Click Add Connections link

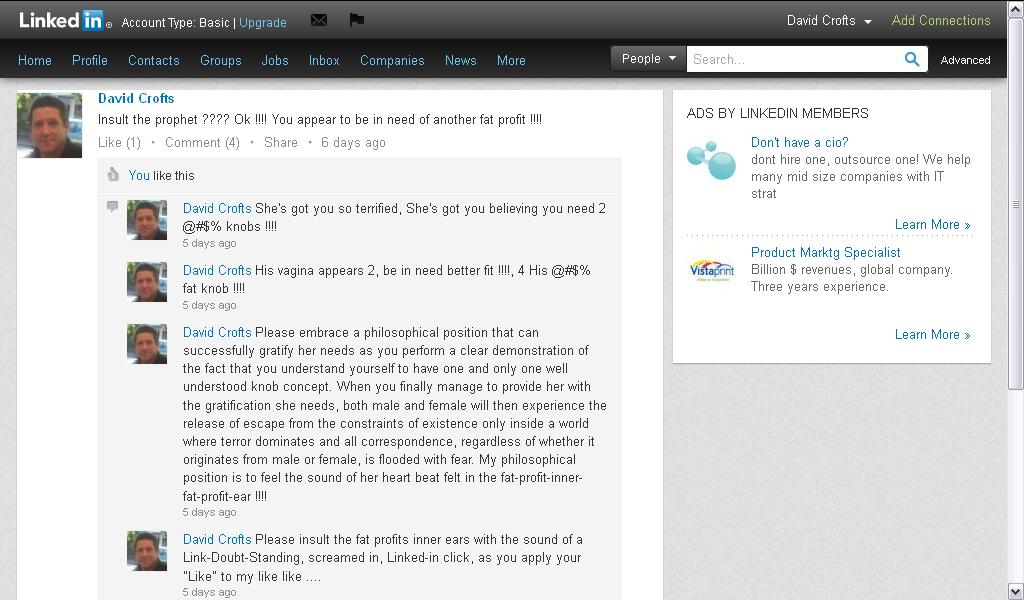pyautogui.click(x=940, y=20)
